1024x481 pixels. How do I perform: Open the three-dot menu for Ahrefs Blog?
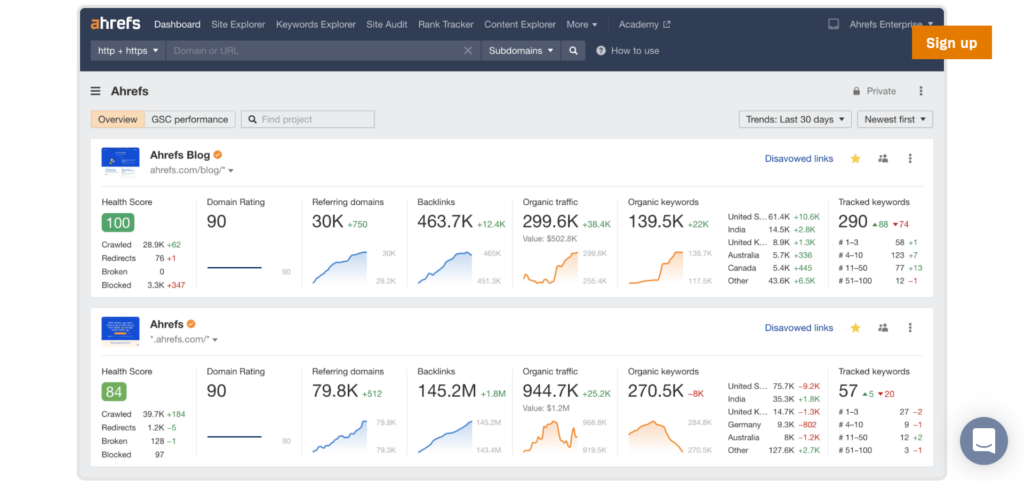[x=910, y=159]
